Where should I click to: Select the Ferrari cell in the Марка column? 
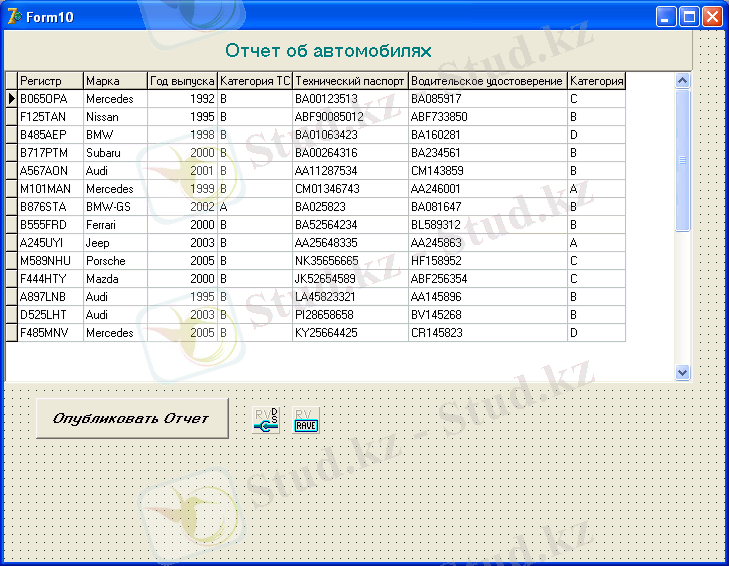click(x=115, y=225)
